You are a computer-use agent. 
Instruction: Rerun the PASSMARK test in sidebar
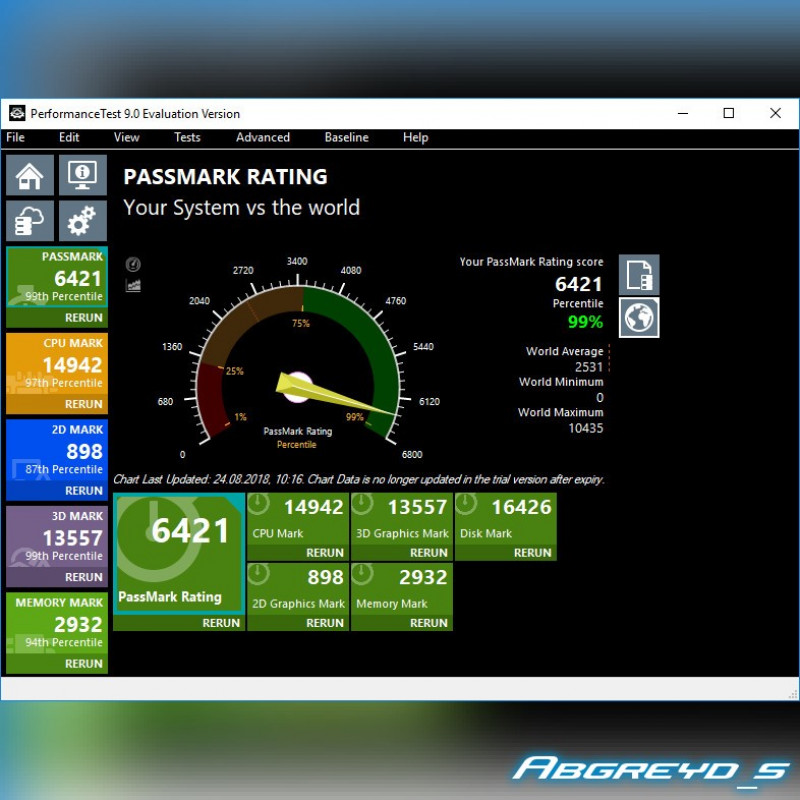pos(83,317)
